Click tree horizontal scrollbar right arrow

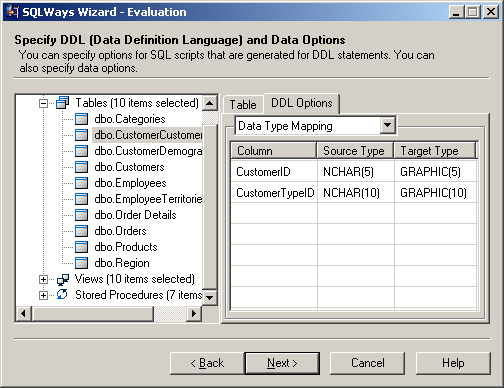click(x=194, y=314)
